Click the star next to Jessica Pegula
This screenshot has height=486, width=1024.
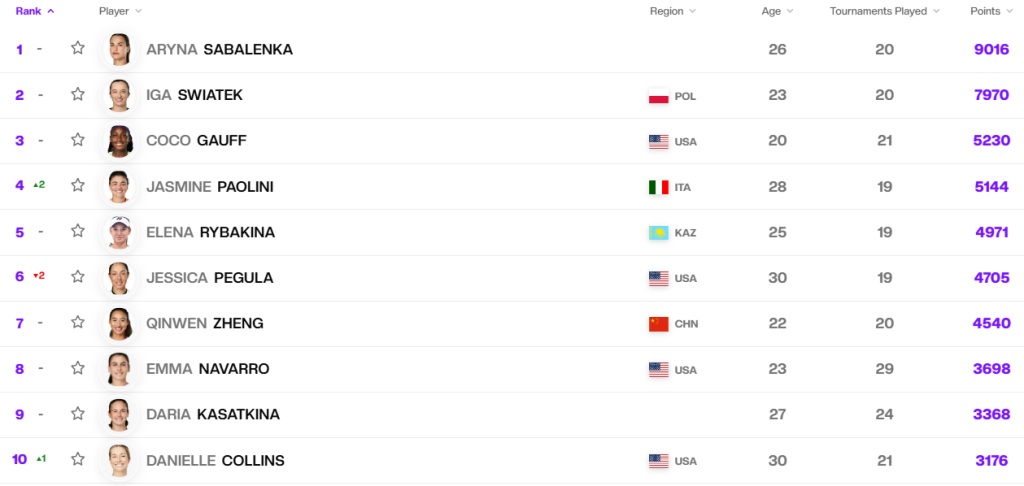pos(78,276)
